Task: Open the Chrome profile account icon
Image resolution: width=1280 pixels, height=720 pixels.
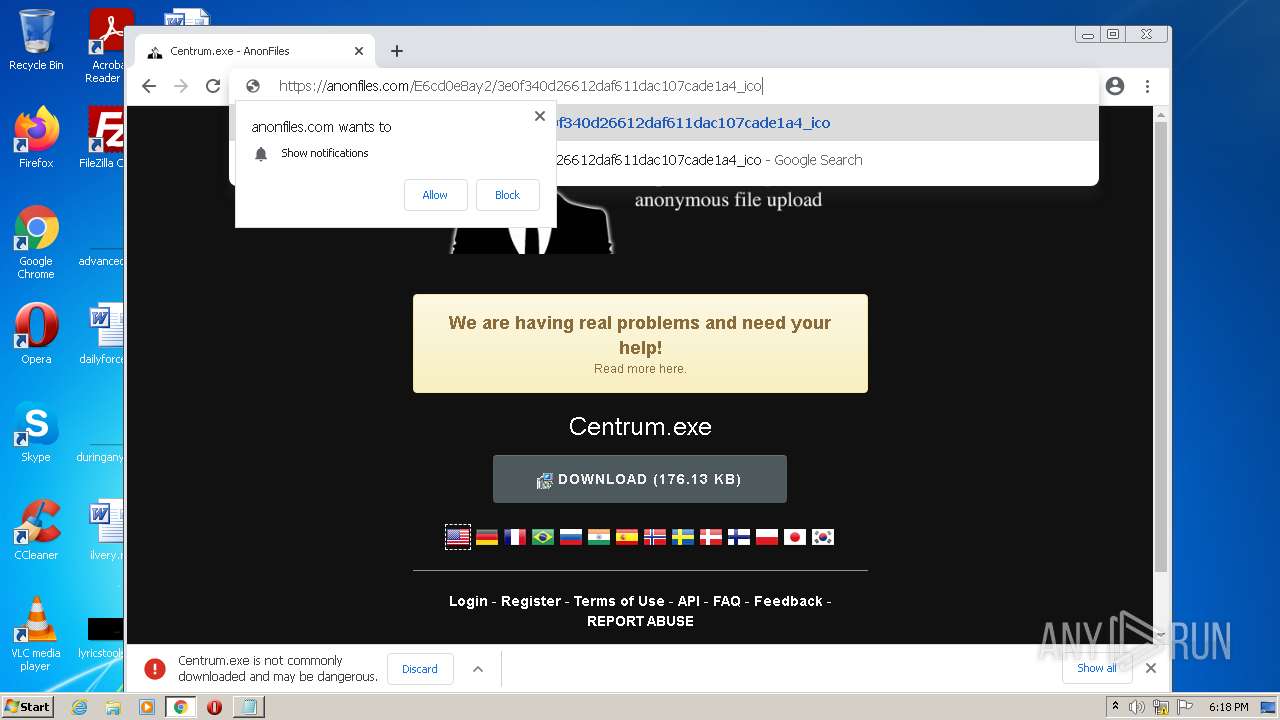Action: pyautogui.click(x=1115, y=86)
